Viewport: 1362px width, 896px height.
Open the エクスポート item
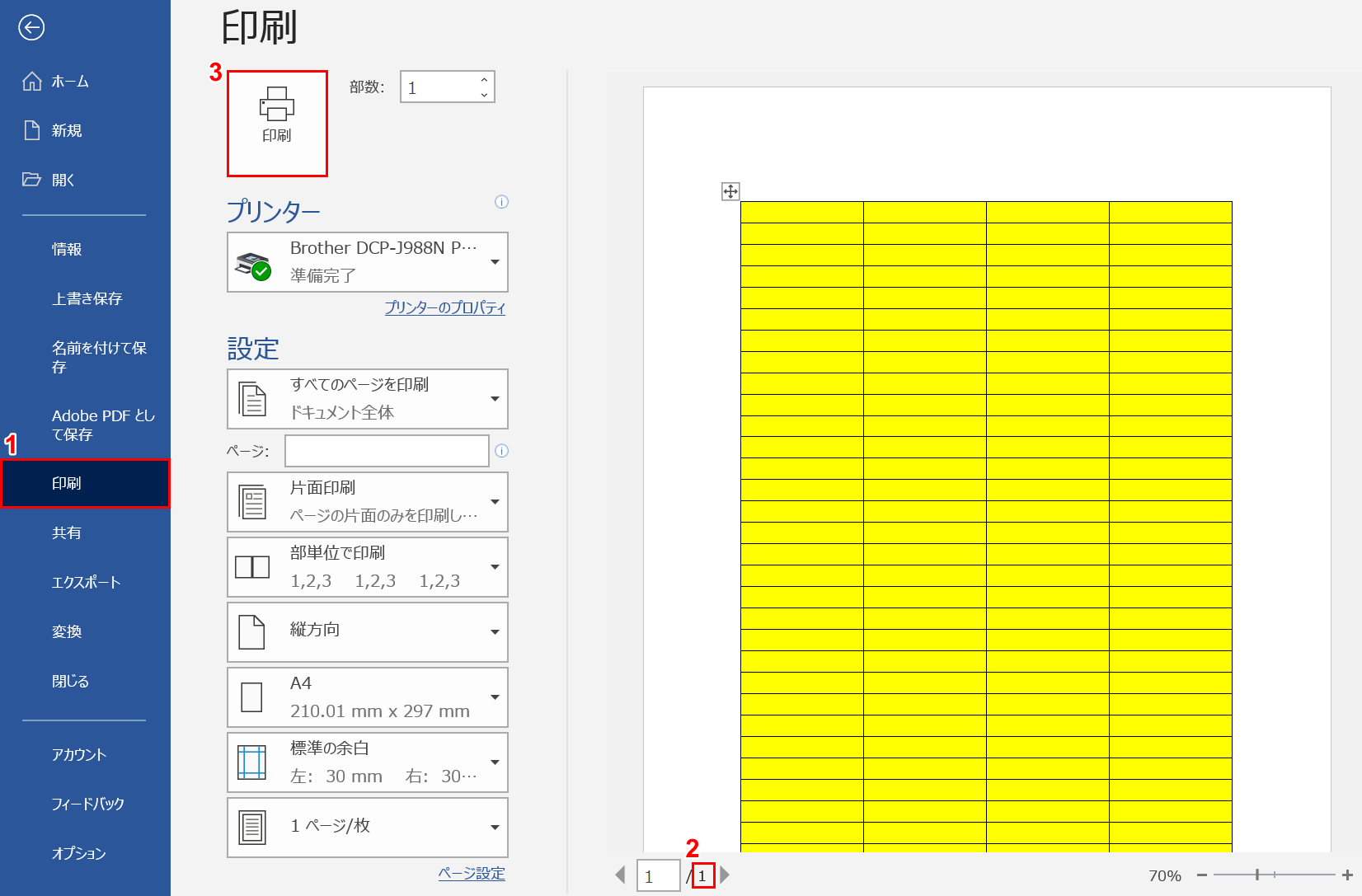85,582
